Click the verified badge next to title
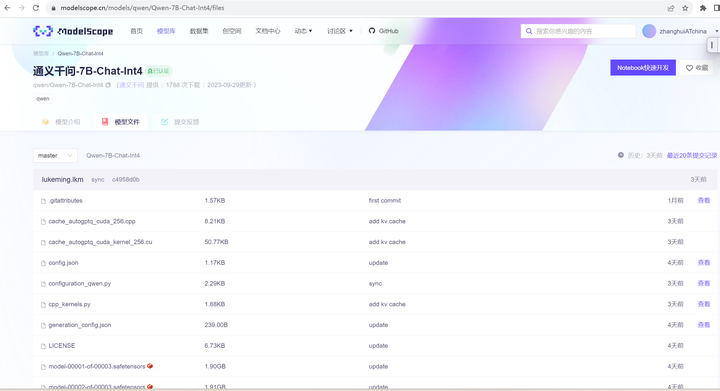 (158, 71)
